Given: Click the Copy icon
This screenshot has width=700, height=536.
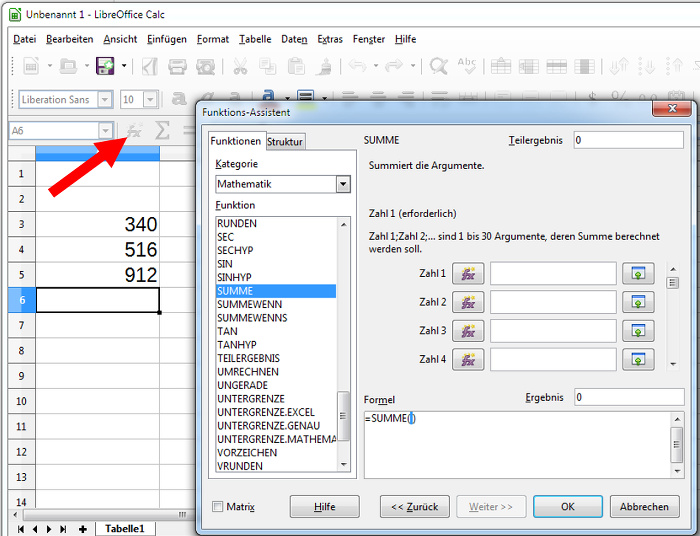Looking at the screenshot, I should (268, 66).
